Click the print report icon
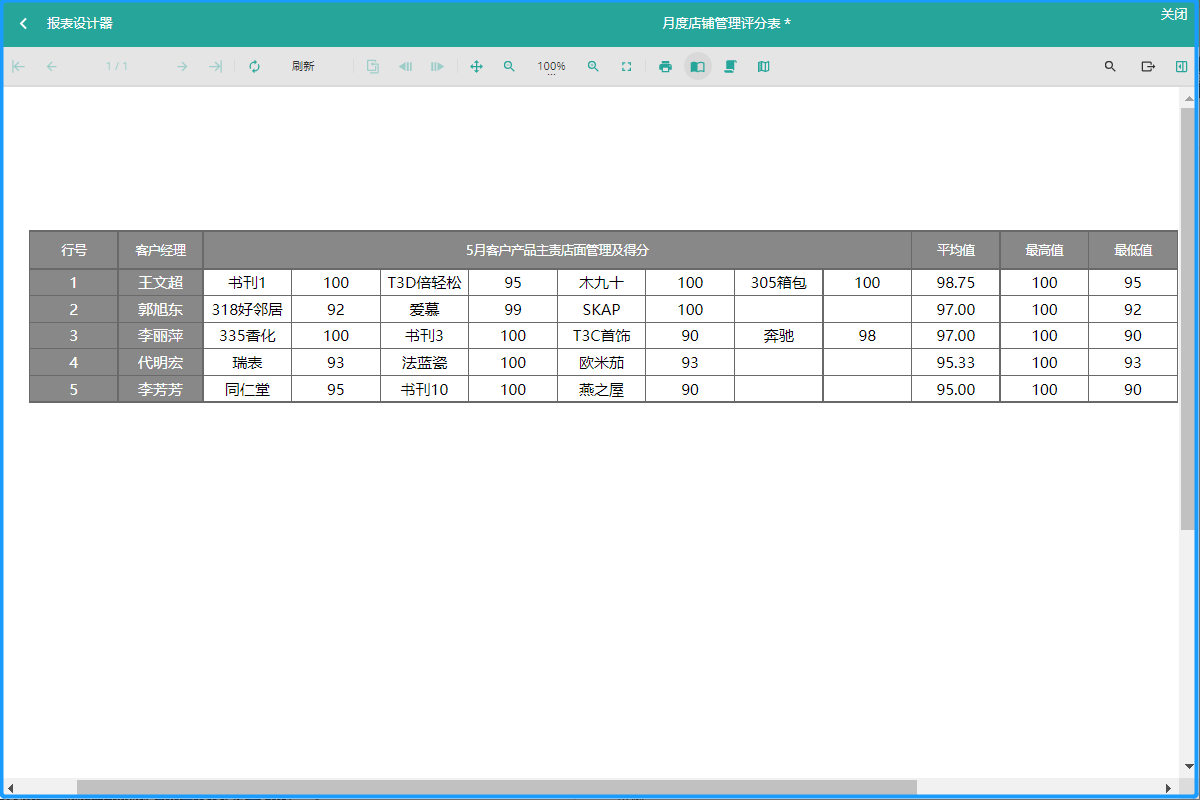This screenshot has height=800, width=1200. coord(665,67)
